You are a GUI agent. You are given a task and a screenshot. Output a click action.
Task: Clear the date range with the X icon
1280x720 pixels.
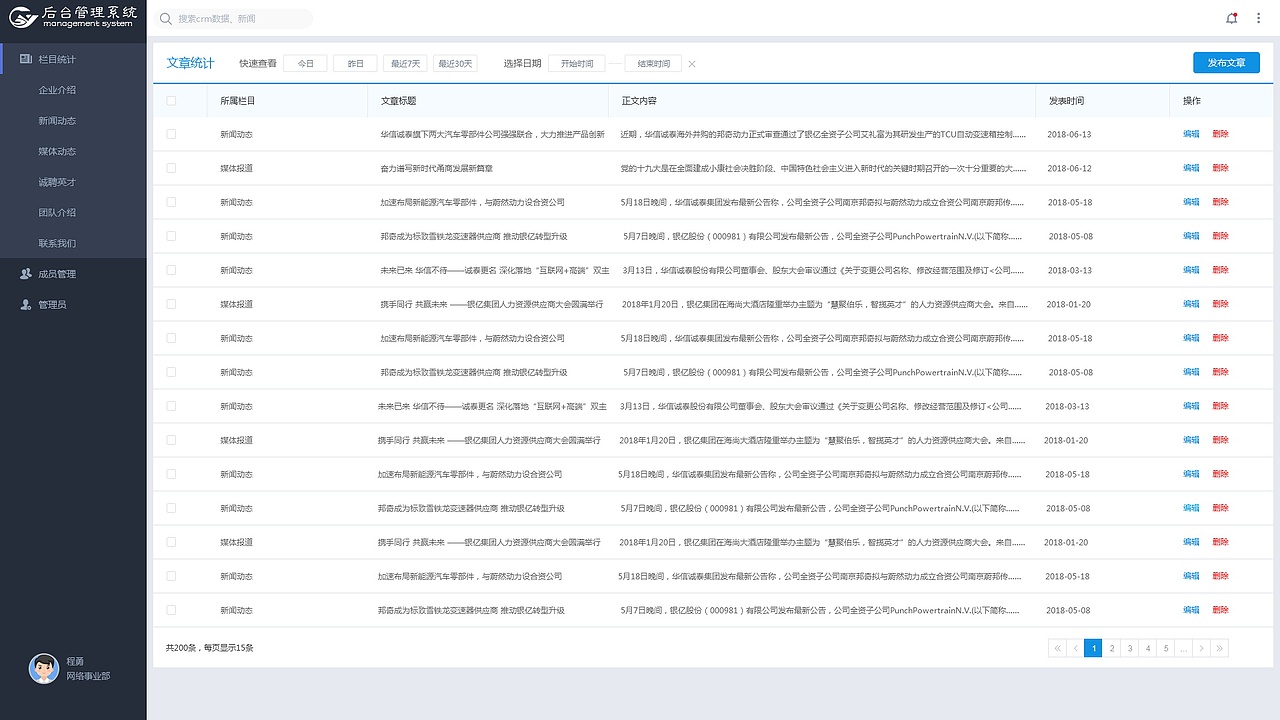692,64
